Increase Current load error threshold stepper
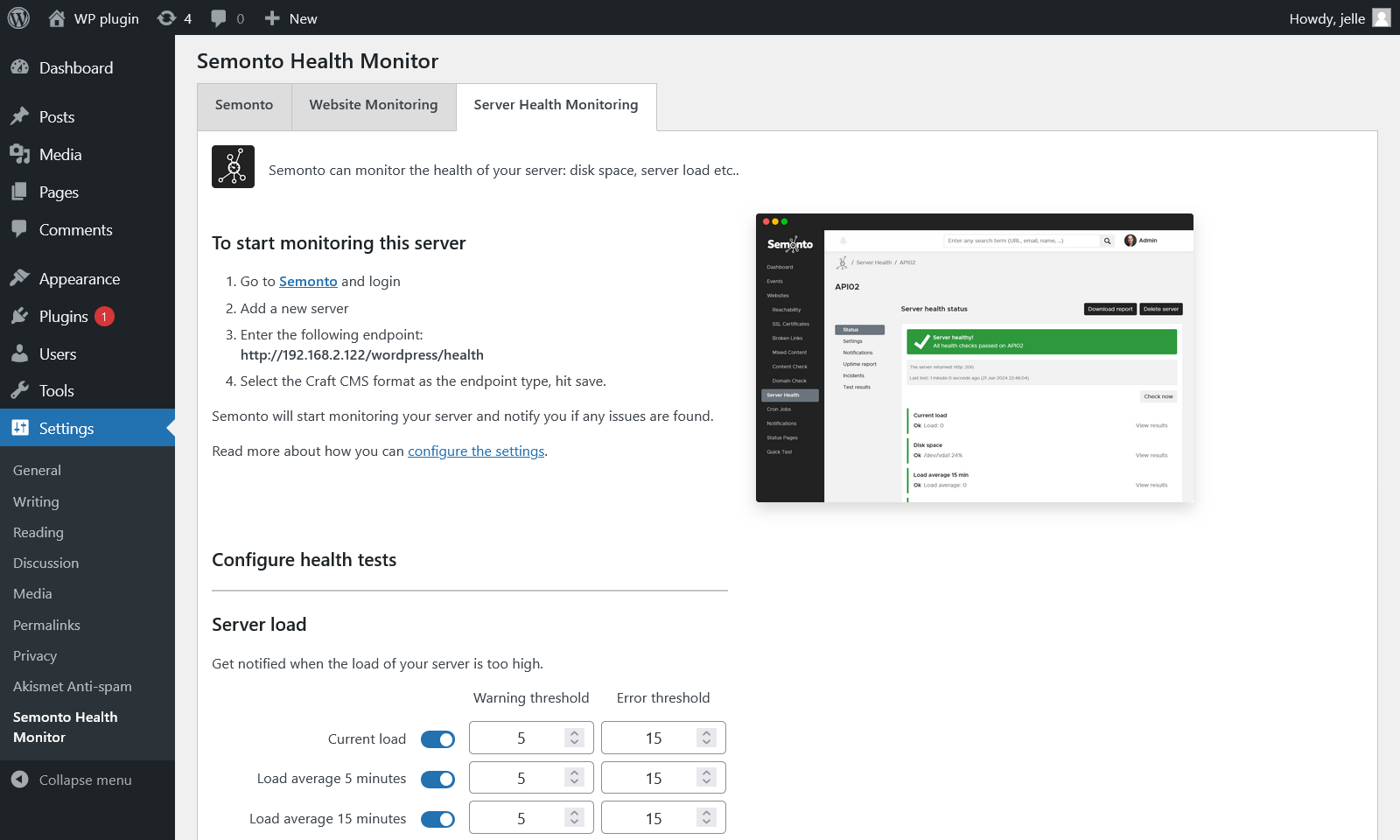Viewport: 1400px width, 840px height. [706, 733]
